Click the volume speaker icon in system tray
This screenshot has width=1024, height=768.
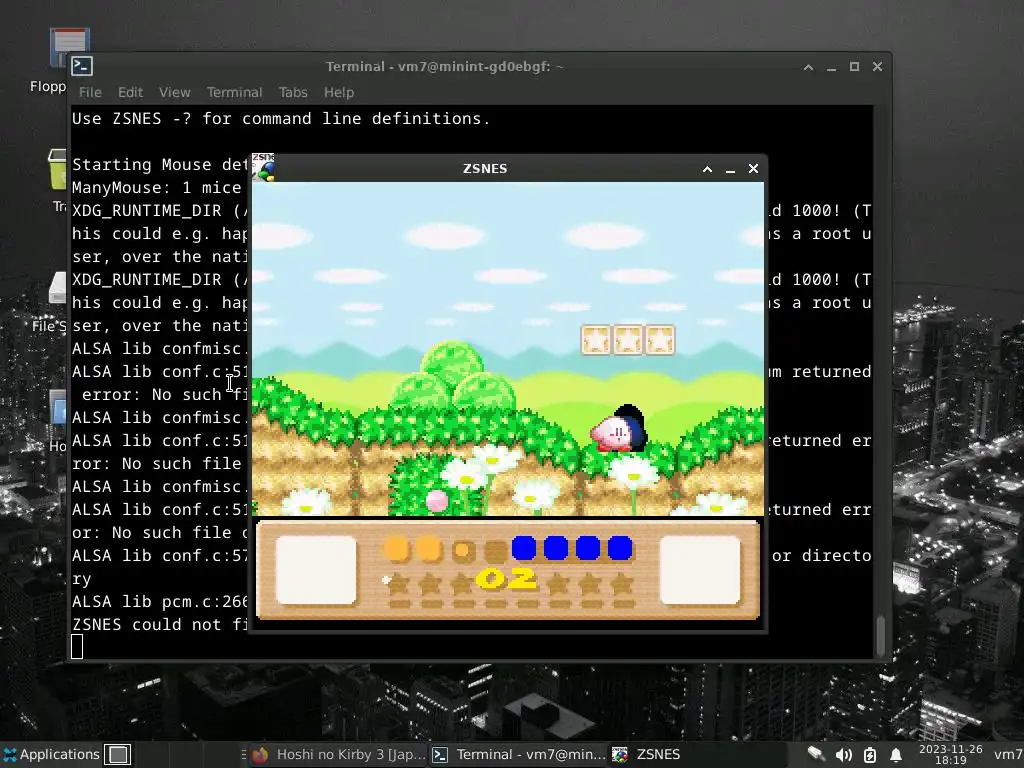click(843, 755)
